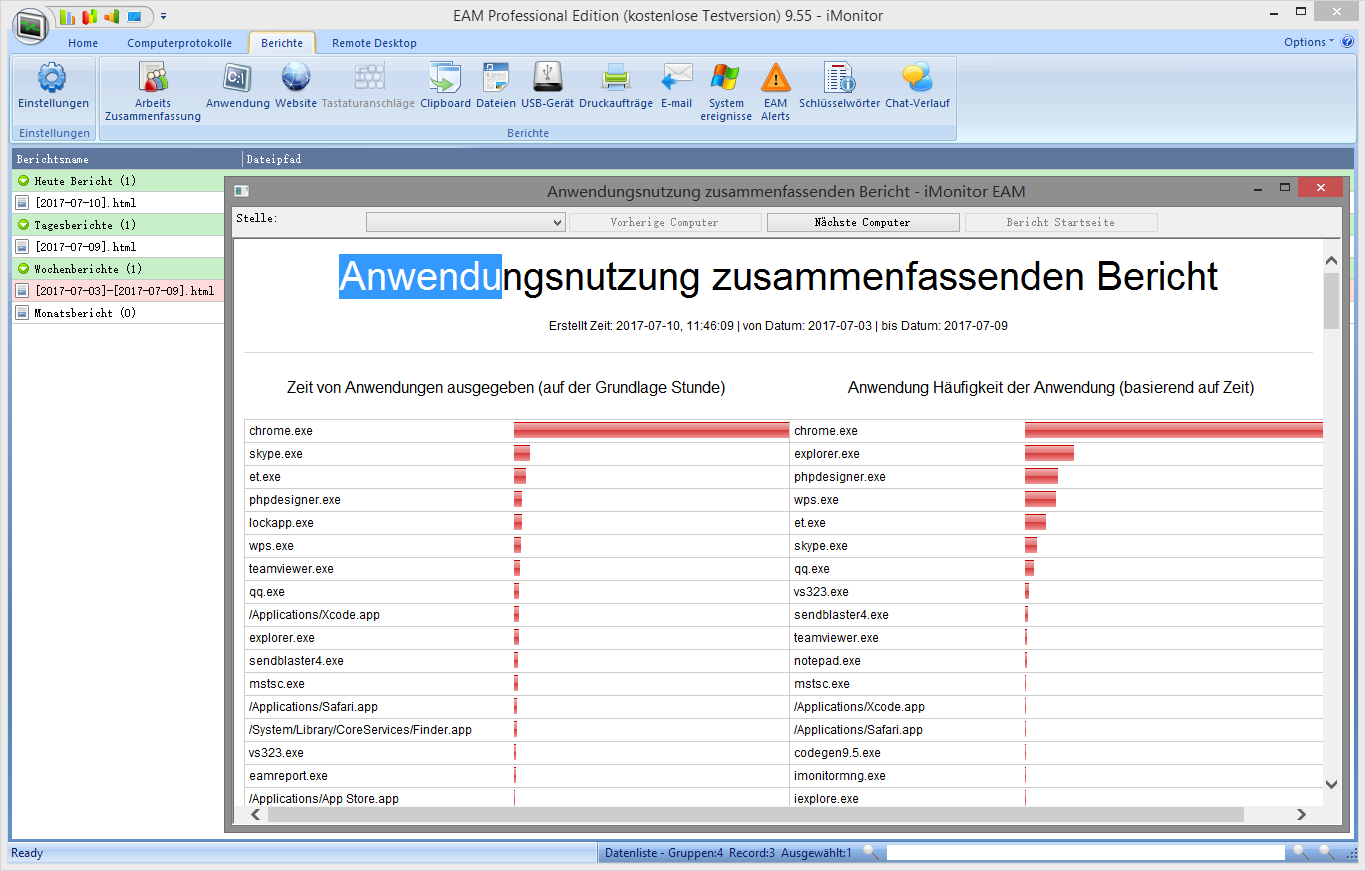
Task: Collapse the Heute Bericht group
Action: (x=23, y=181)
